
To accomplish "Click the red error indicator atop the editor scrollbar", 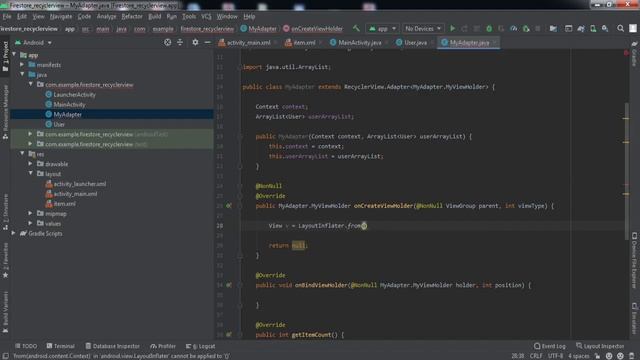I will 626,53.
